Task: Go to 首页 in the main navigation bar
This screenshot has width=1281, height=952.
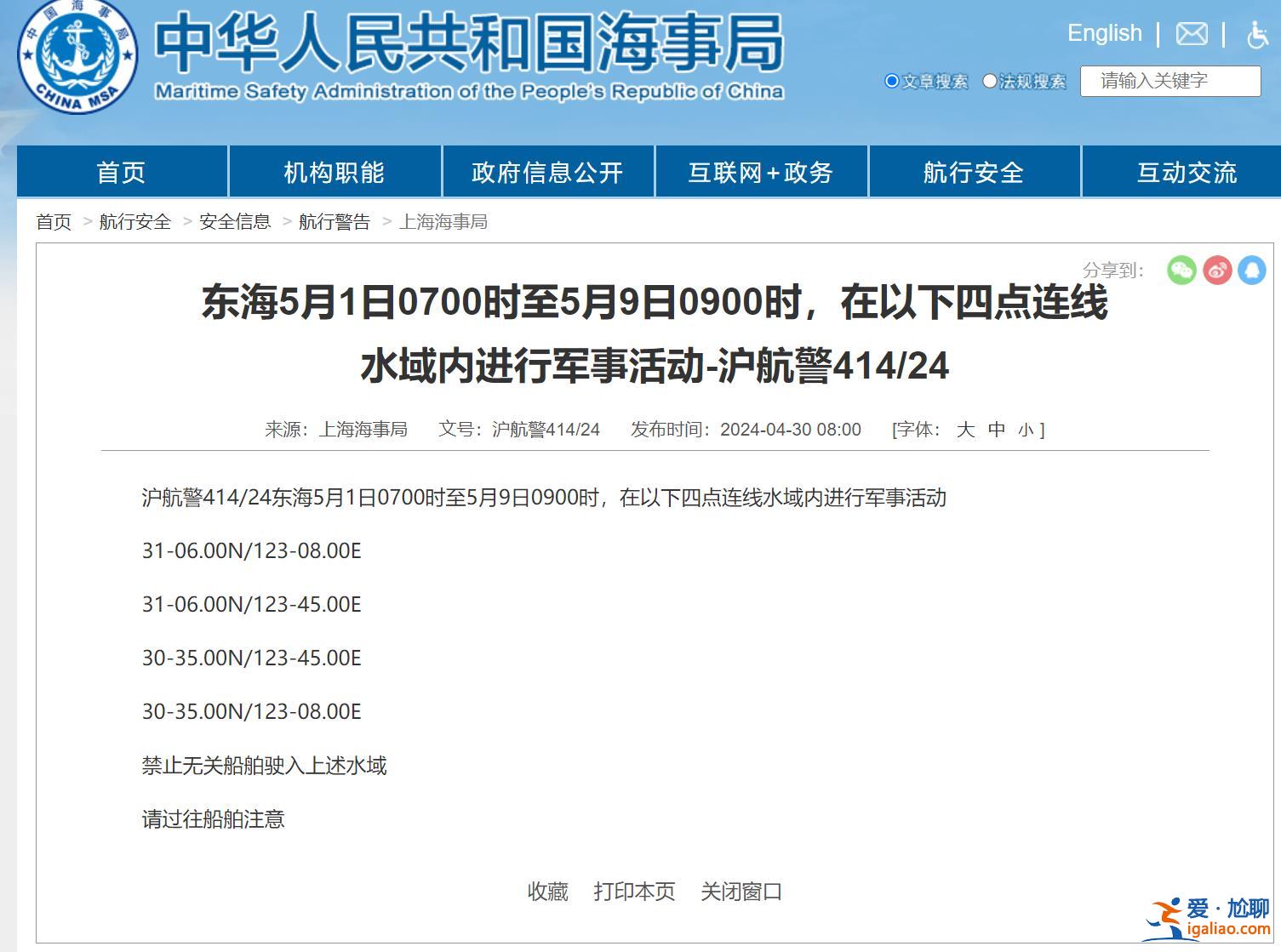Action: pyautogui.click(x=122, y=173)
